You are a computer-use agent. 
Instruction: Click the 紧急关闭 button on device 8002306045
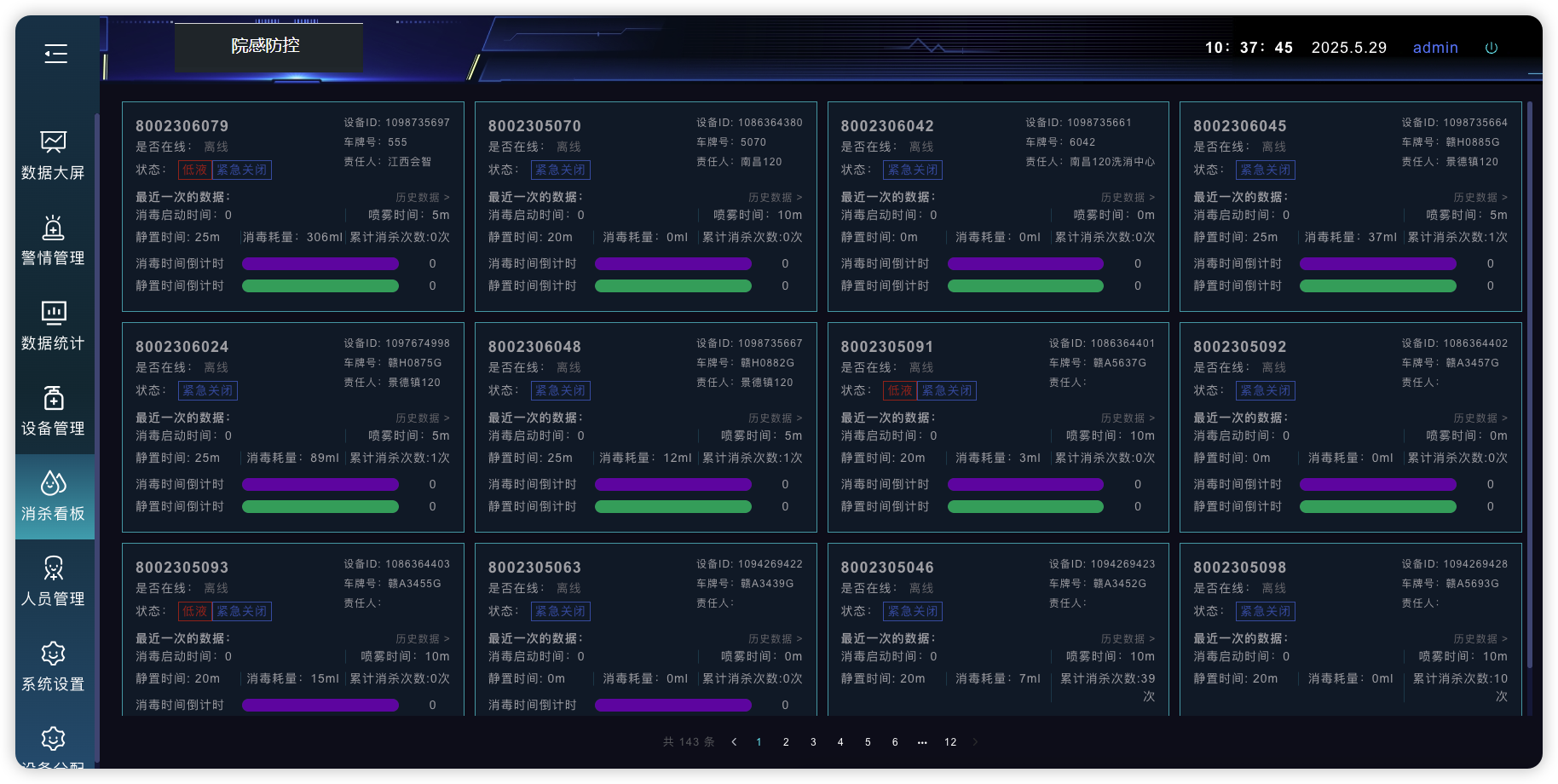point(1265,170)
